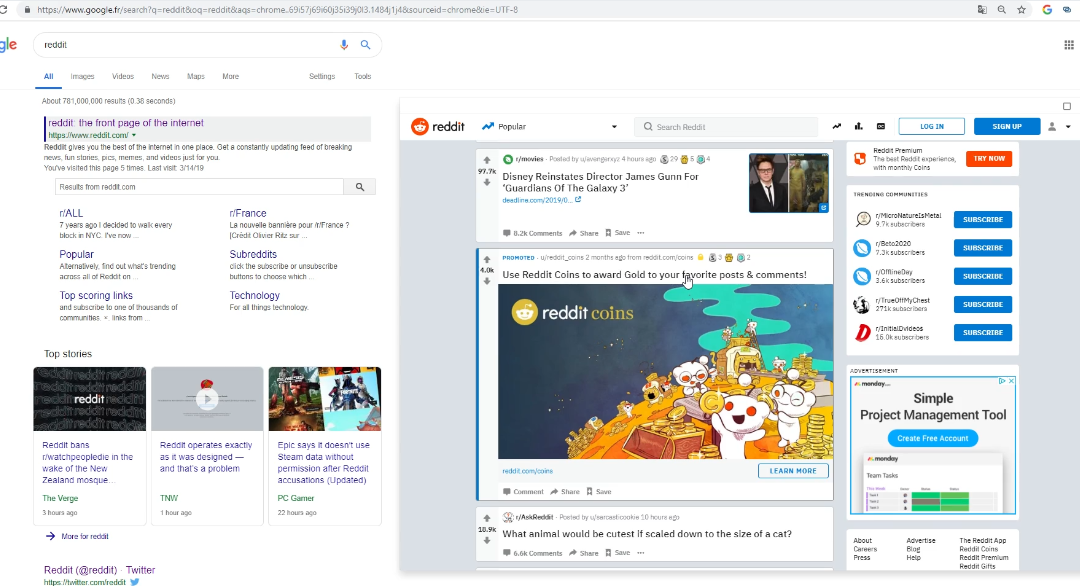Open the TNW story video thumbnail
The height and width of the screenshot is (586, 1080).
[207, 399]
